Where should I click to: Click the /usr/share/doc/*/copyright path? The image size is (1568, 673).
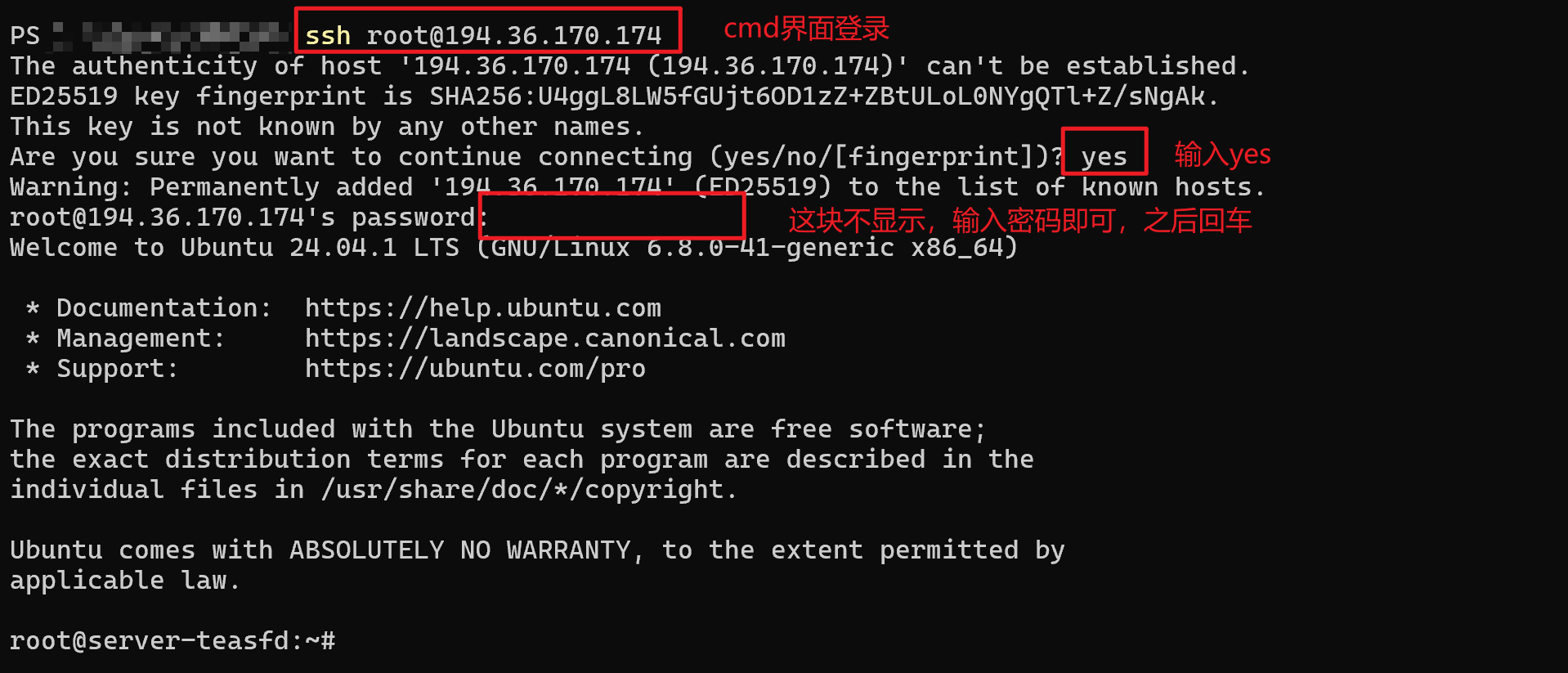(522, 490)
